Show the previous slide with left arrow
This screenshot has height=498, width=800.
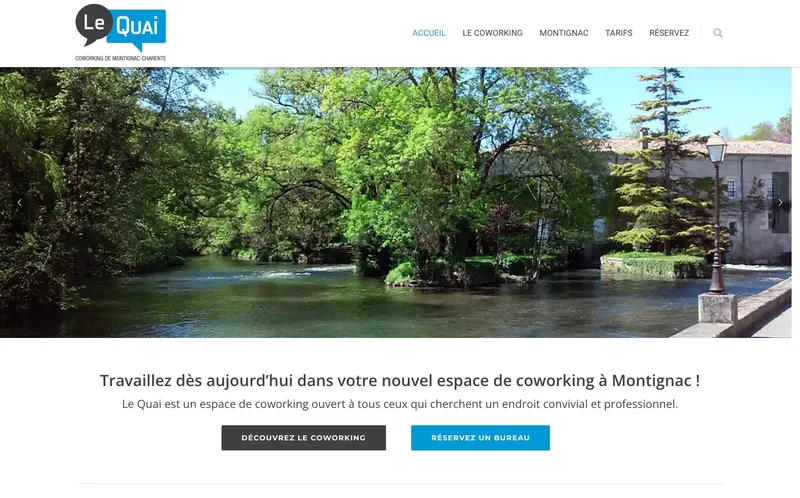coord(19,203)
